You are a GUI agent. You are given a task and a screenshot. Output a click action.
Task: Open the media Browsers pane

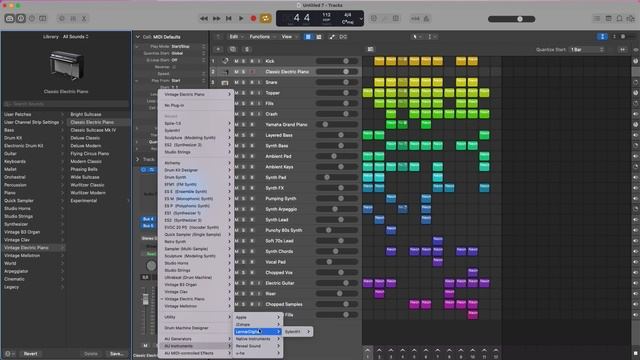[631, 19]
